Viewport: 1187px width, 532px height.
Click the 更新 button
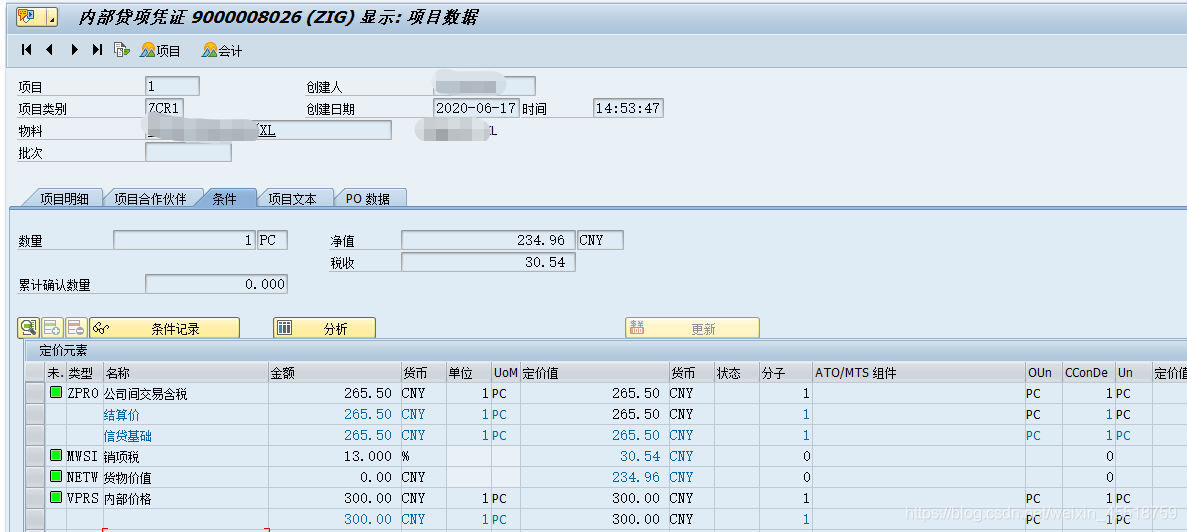click(692, 328)
